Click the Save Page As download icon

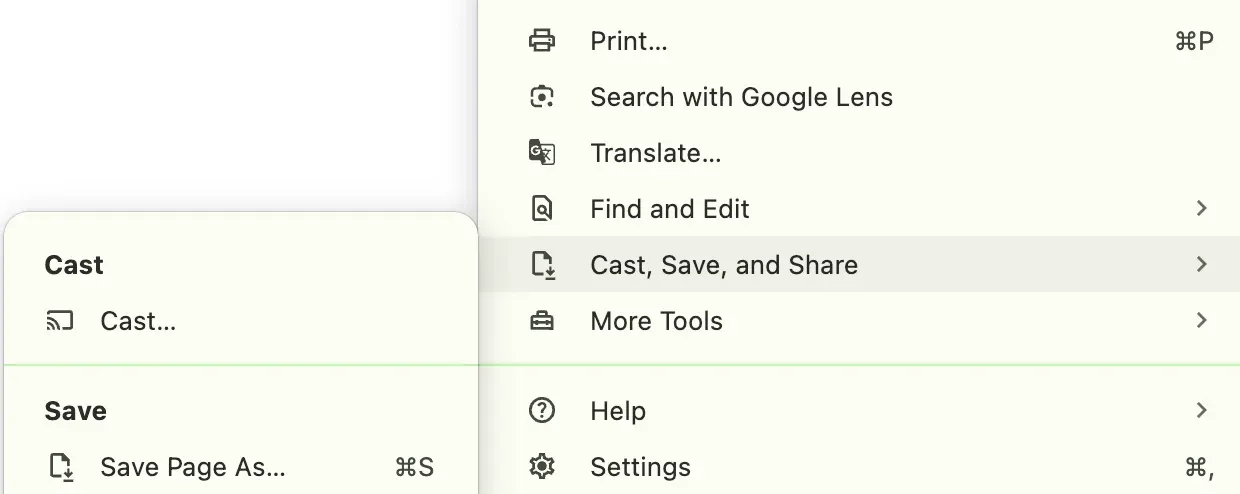tap(61, 467)
